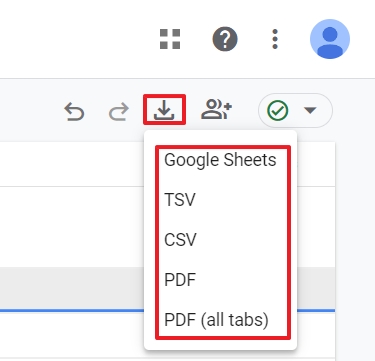This screenshot has width=375, height=361.
Task: Expand the dropdown arrow beside green checkmark
Action: (310, 110)
